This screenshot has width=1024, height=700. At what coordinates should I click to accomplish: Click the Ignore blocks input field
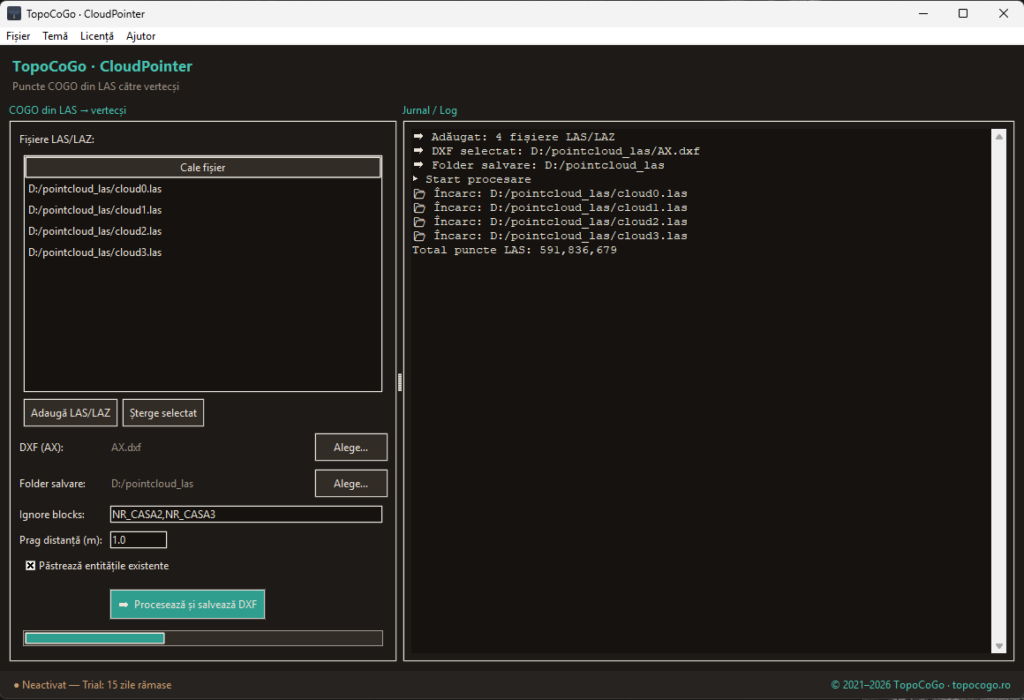pyautogui.click(x=246, y=514)
